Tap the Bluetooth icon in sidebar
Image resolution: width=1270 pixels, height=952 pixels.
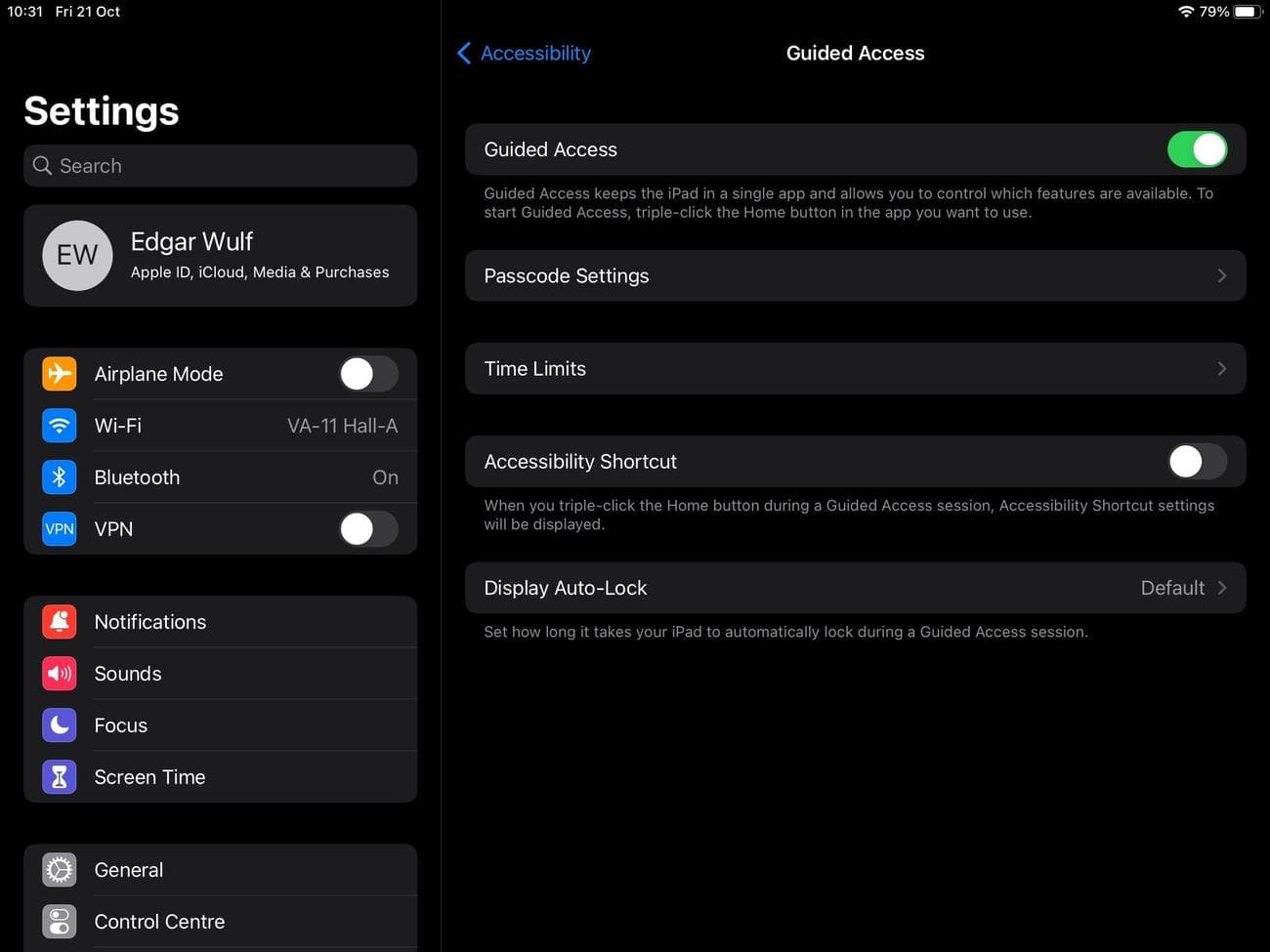point(60,477)
